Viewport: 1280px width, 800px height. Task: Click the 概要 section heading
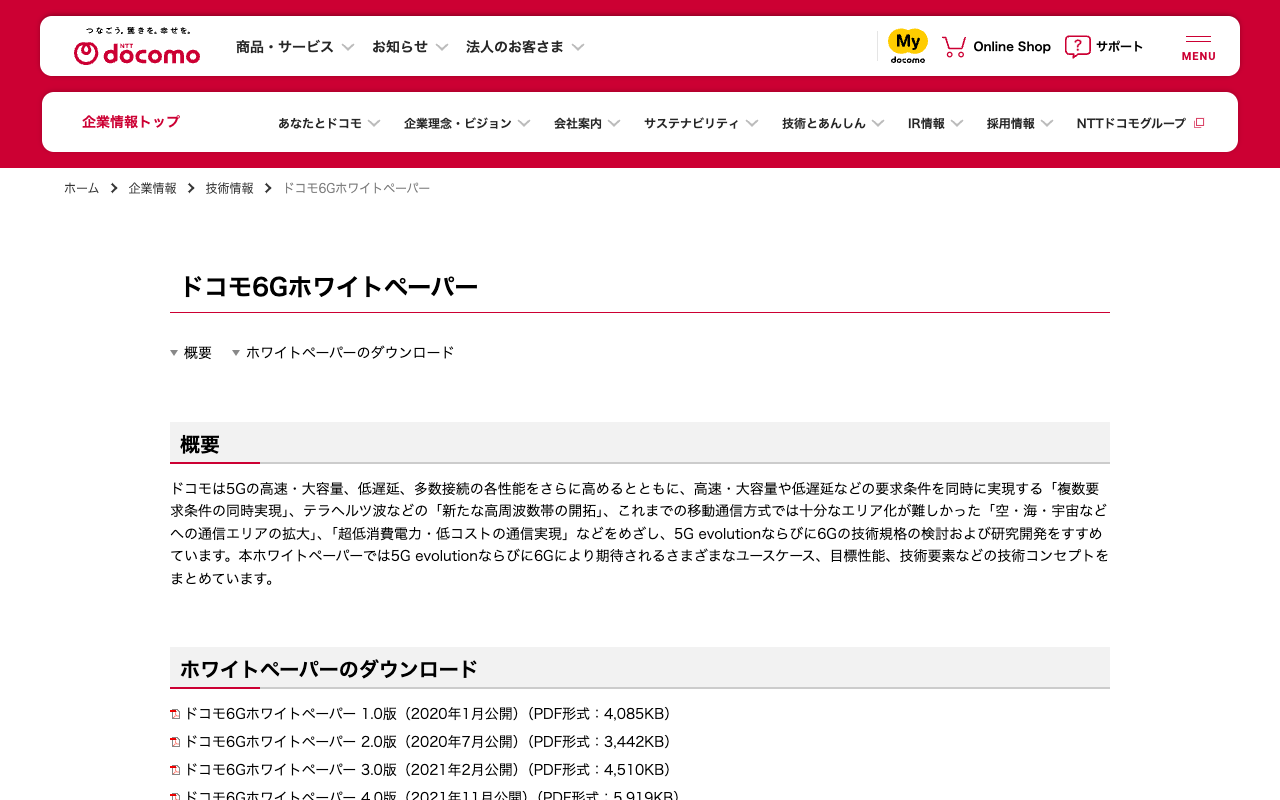coord(200,445)
